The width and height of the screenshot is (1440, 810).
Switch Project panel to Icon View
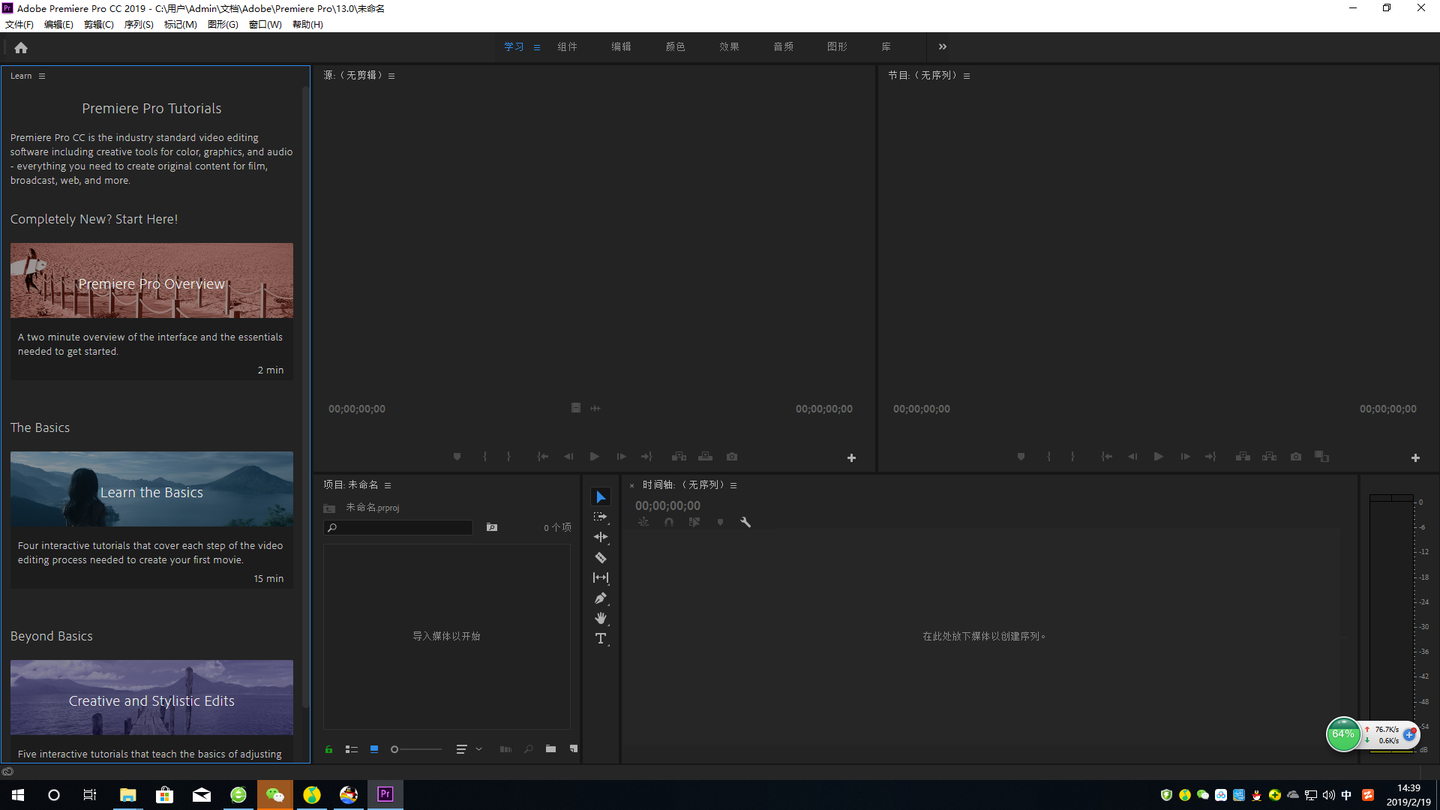coord(374,749)
